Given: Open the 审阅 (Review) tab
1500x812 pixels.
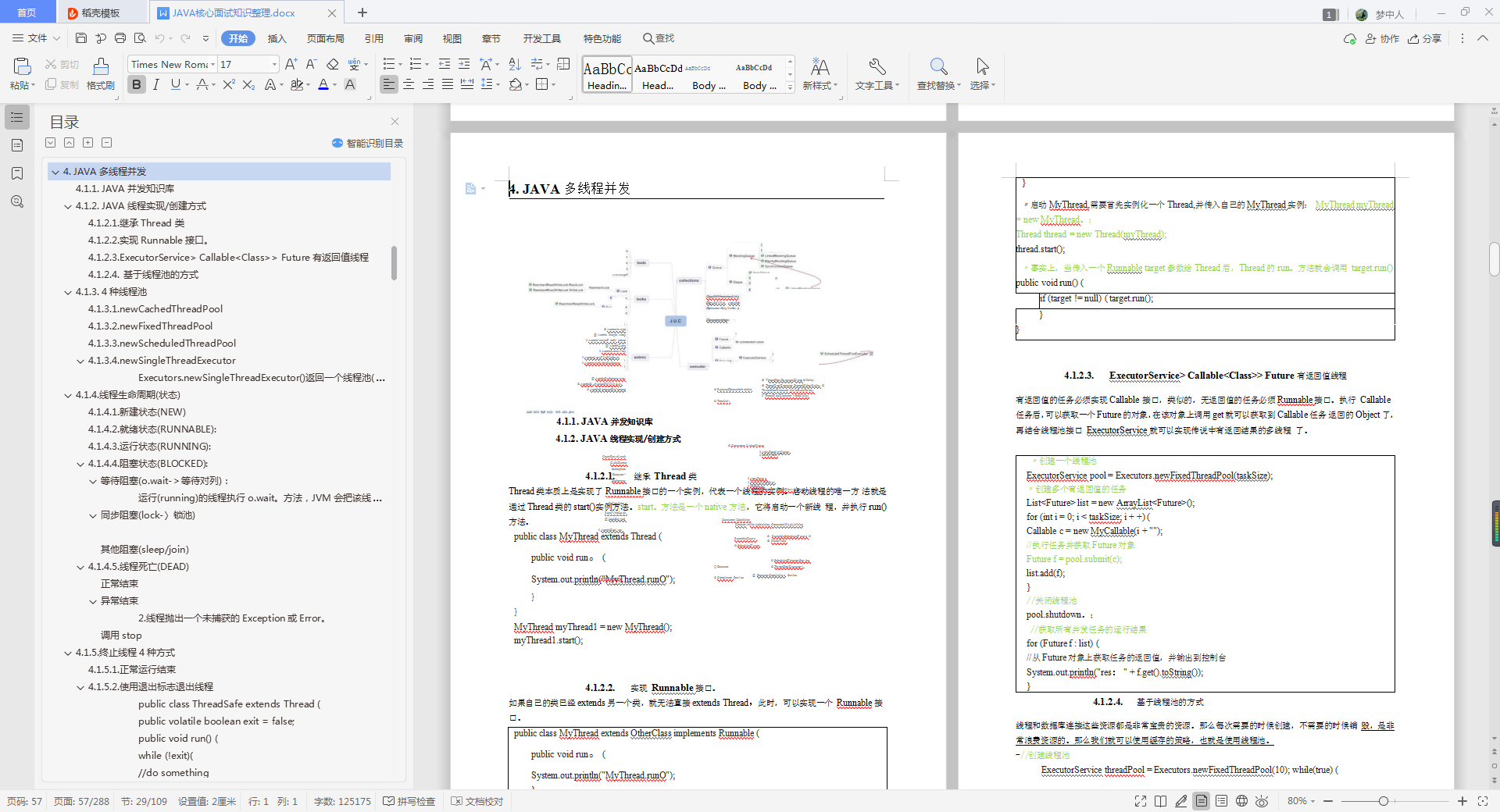Looking at the screenshot, I should pyautogui.click(x=413, y=38).
